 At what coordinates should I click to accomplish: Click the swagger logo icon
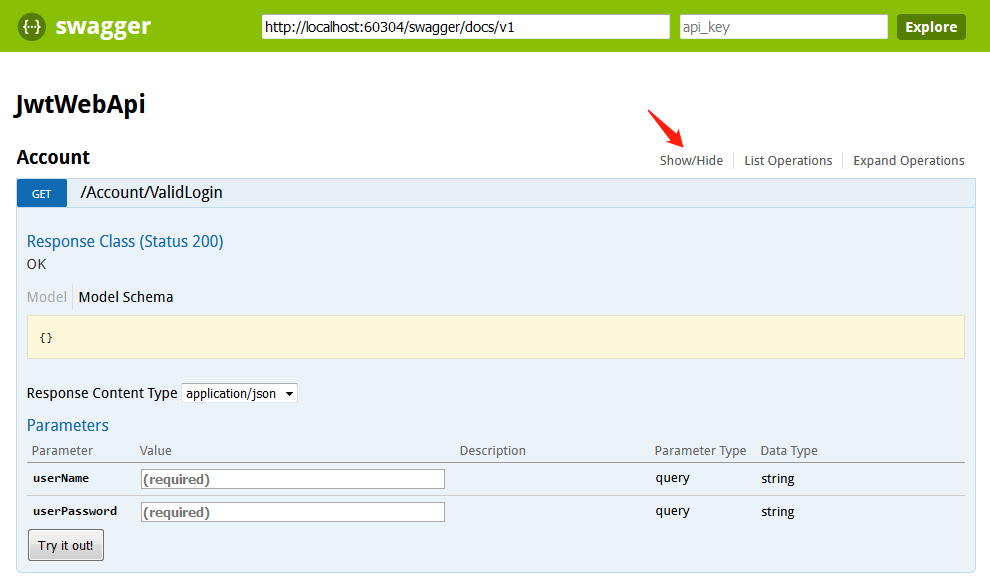[x=32, y=27]
